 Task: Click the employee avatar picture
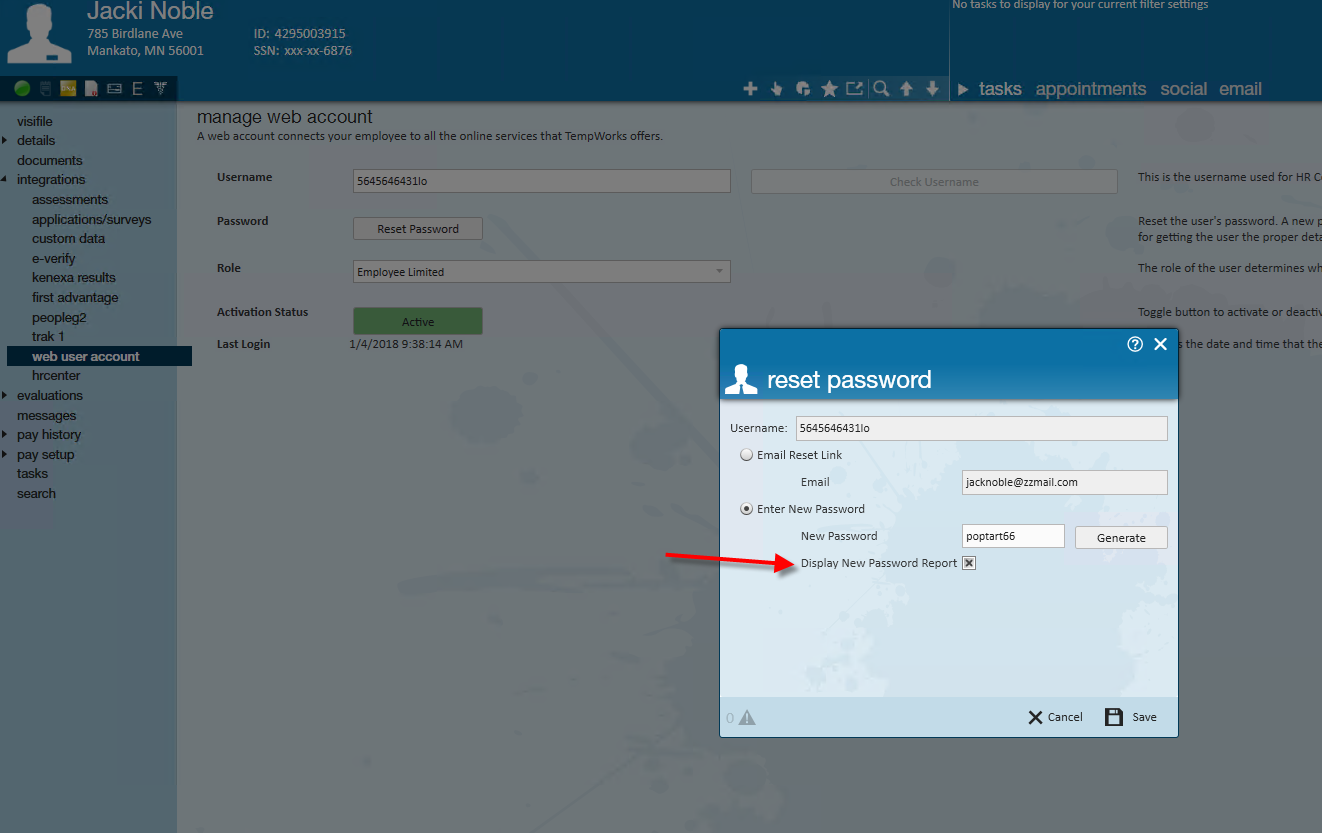[39, 34]
